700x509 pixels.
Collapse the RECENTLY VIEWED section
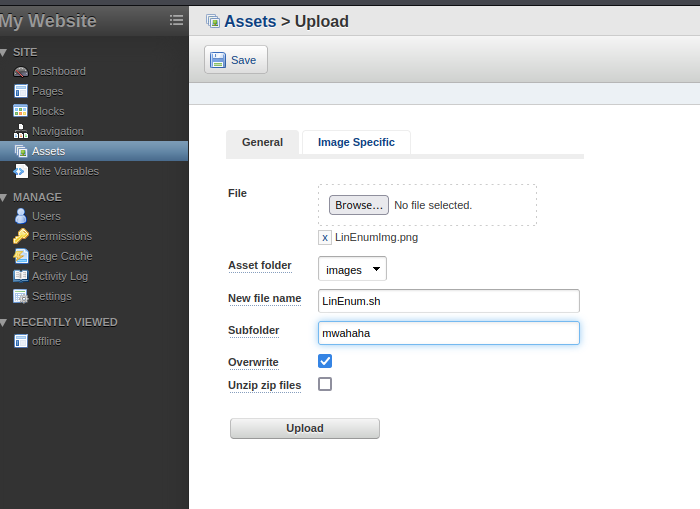[4, 322]
